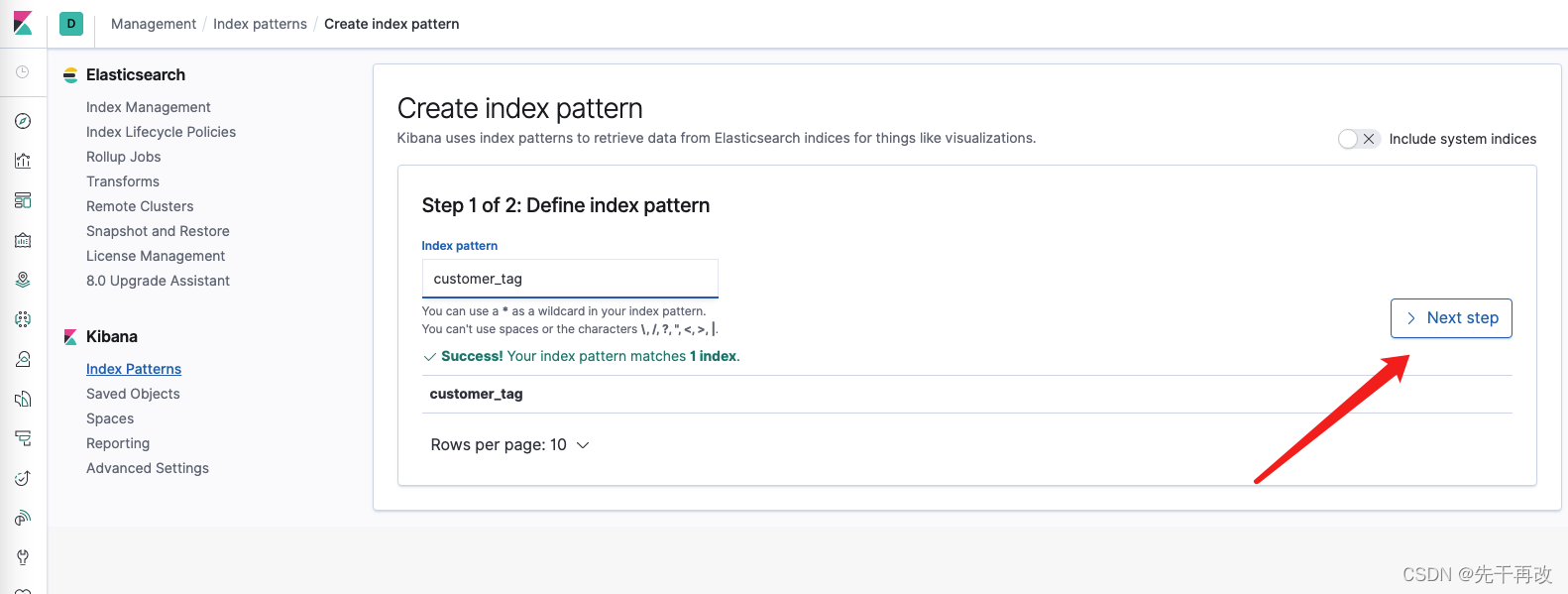Open Rollup Jobs

(x=123, y=157)
